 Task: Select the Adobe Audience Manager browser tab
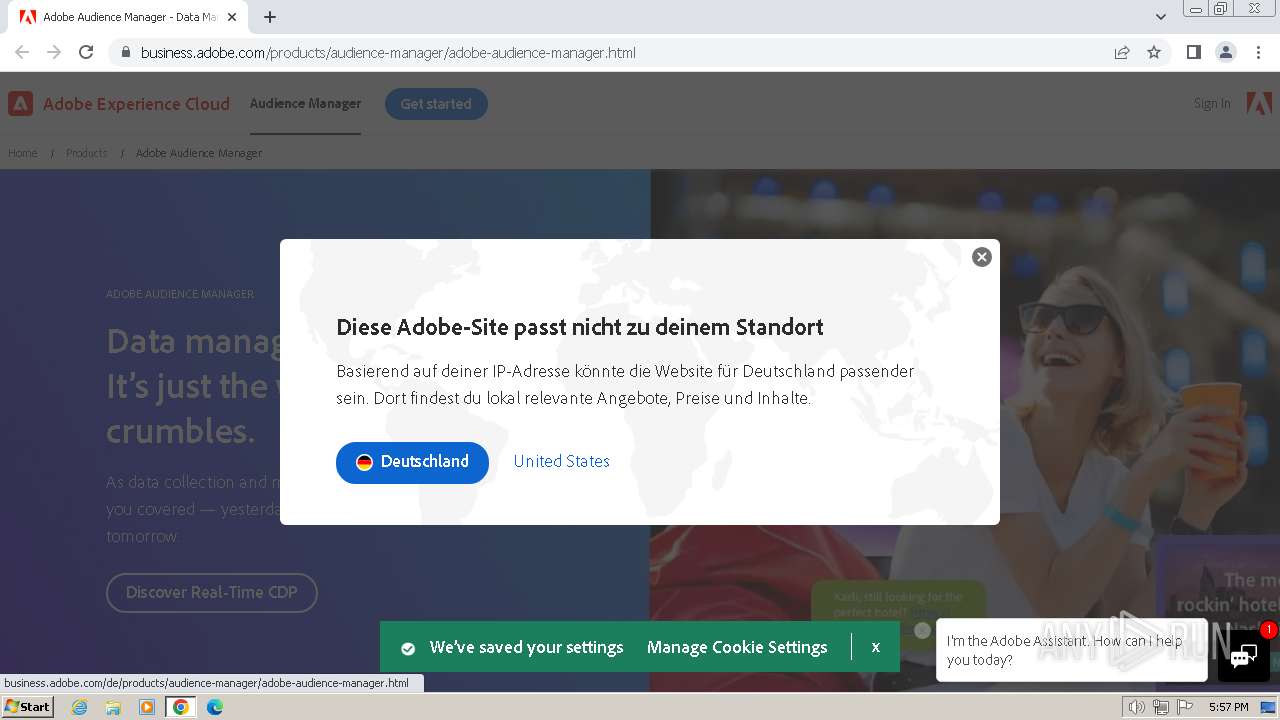coord(128,17)
